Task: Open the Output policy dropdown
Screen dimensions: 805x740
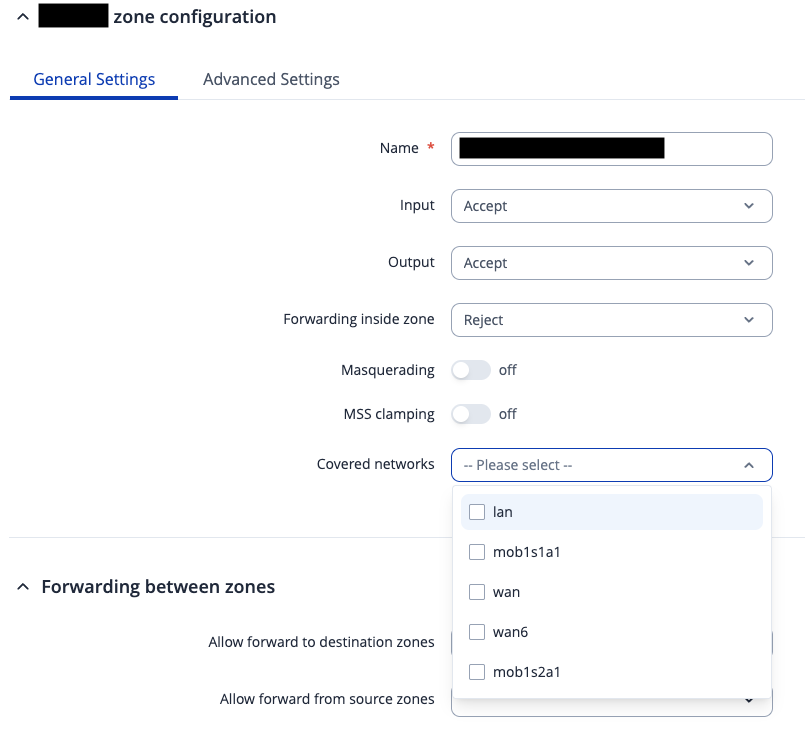Action: pos(611,263)
